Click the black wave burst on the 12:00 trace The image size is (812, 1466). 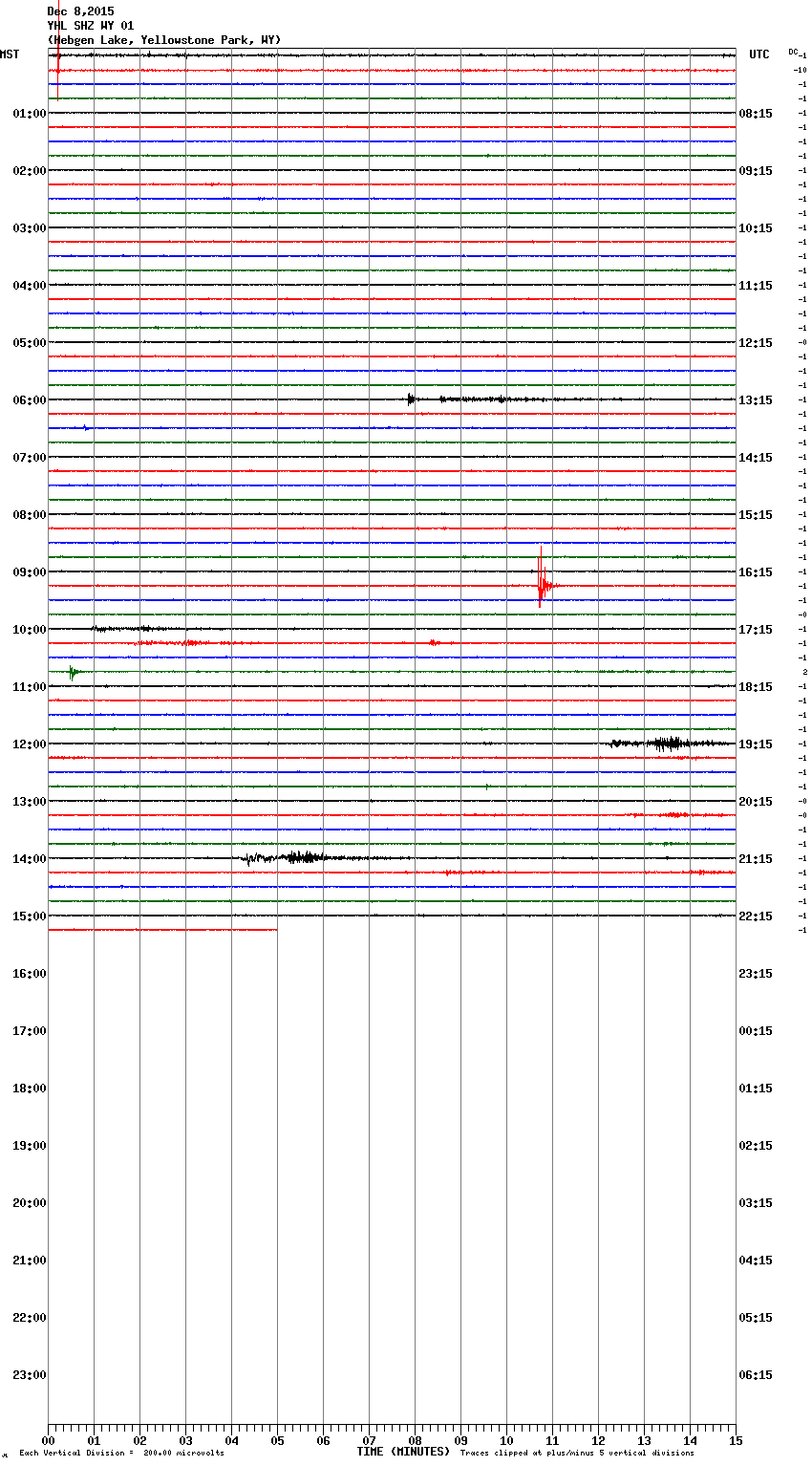669,744
